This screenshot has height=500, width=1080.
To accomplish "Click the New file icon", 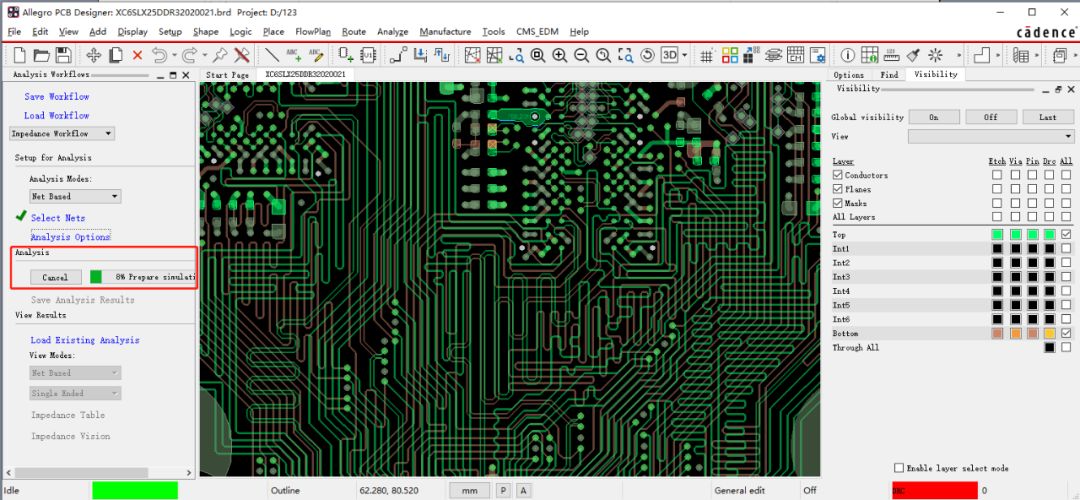I will [19, 55].
